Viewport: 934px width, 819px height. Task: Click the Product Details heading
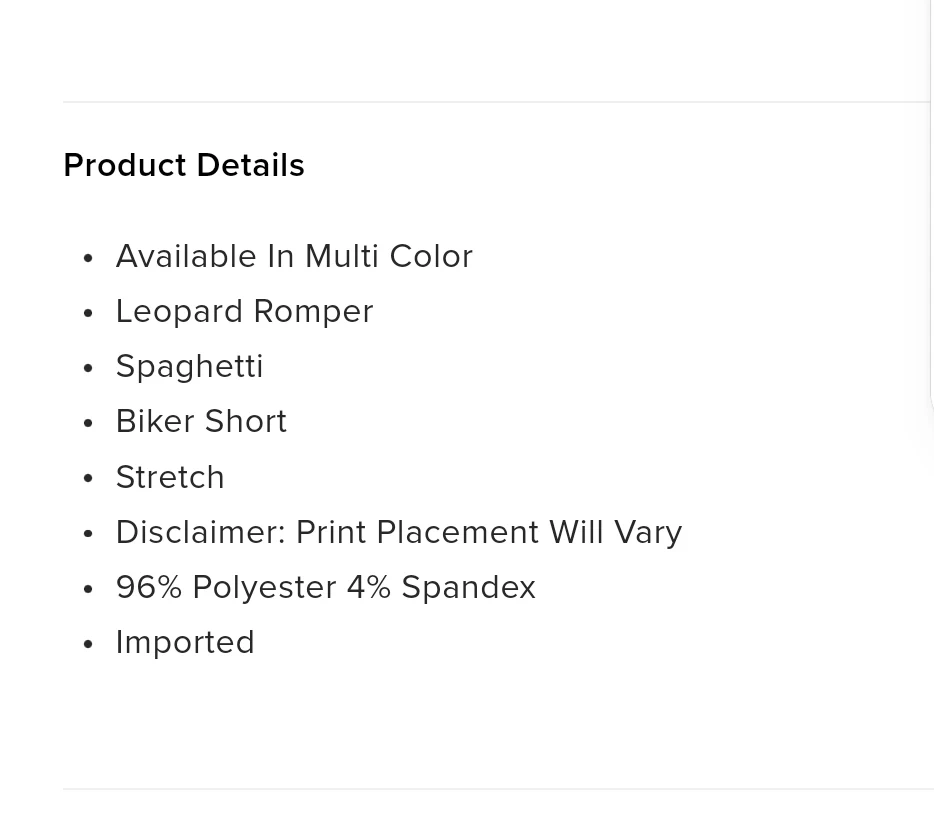point(183,165)
